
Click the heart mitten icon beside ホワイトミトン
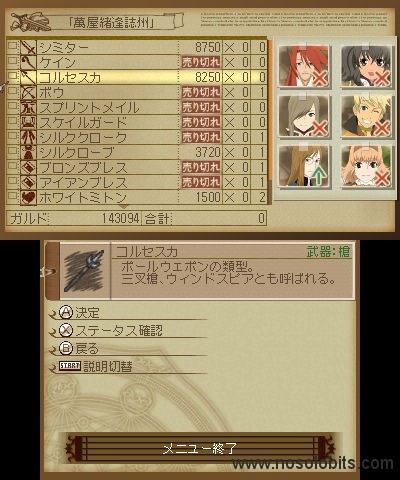pyautogui.click(x=29, y=197)
